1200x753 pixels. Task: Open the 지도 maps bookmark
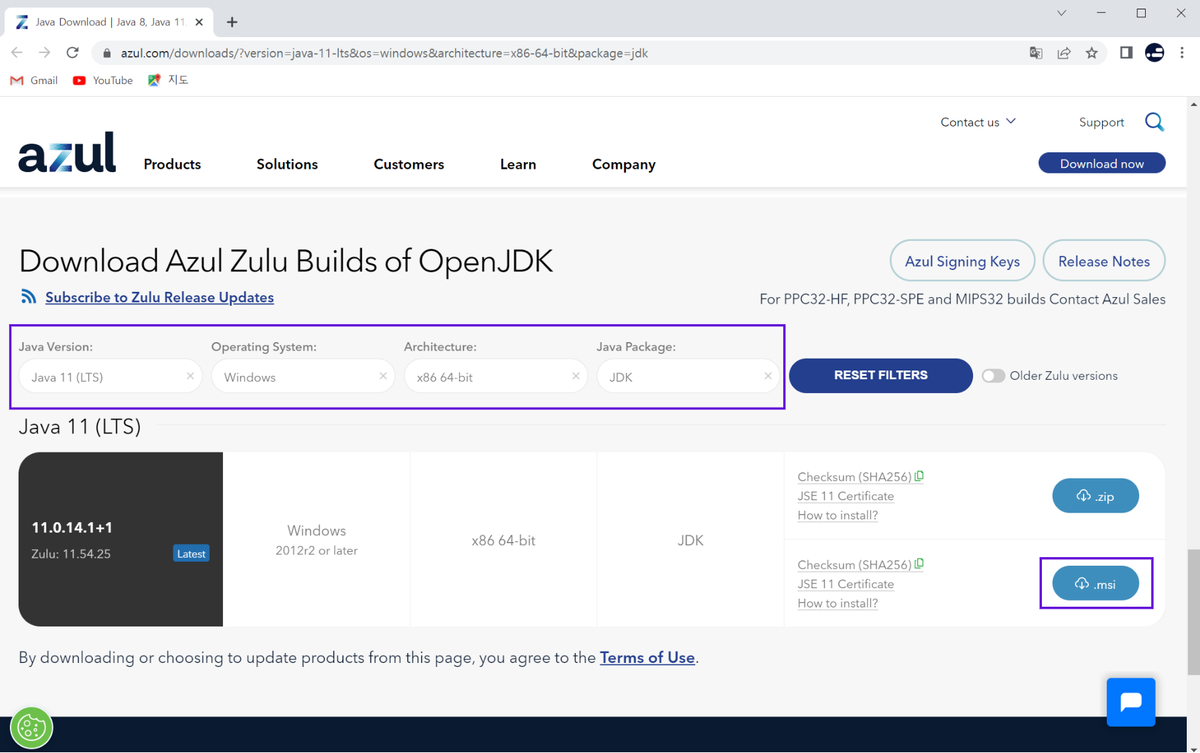tap(168, 80)
